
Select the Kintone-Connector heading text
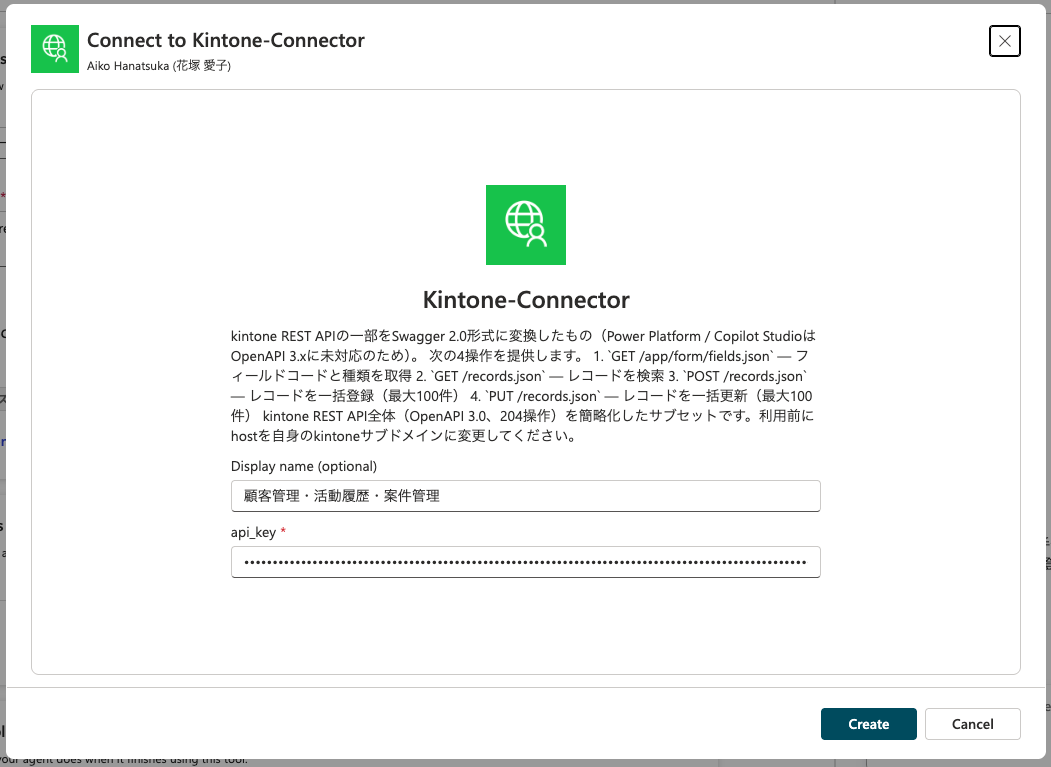(526, 300)
